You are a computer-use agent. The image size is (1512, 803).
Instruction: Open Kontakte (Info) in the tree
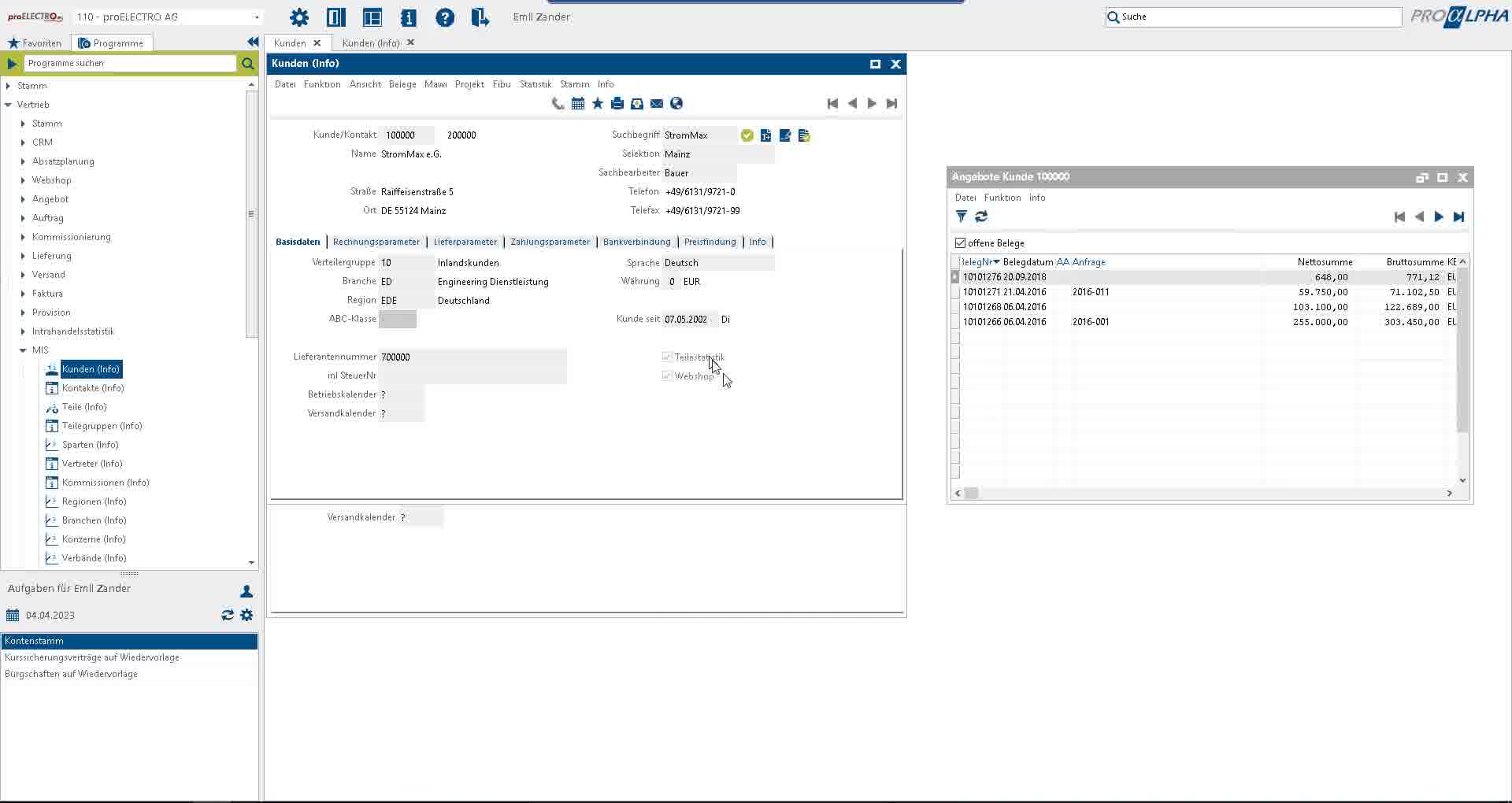(x=93, y=388)
